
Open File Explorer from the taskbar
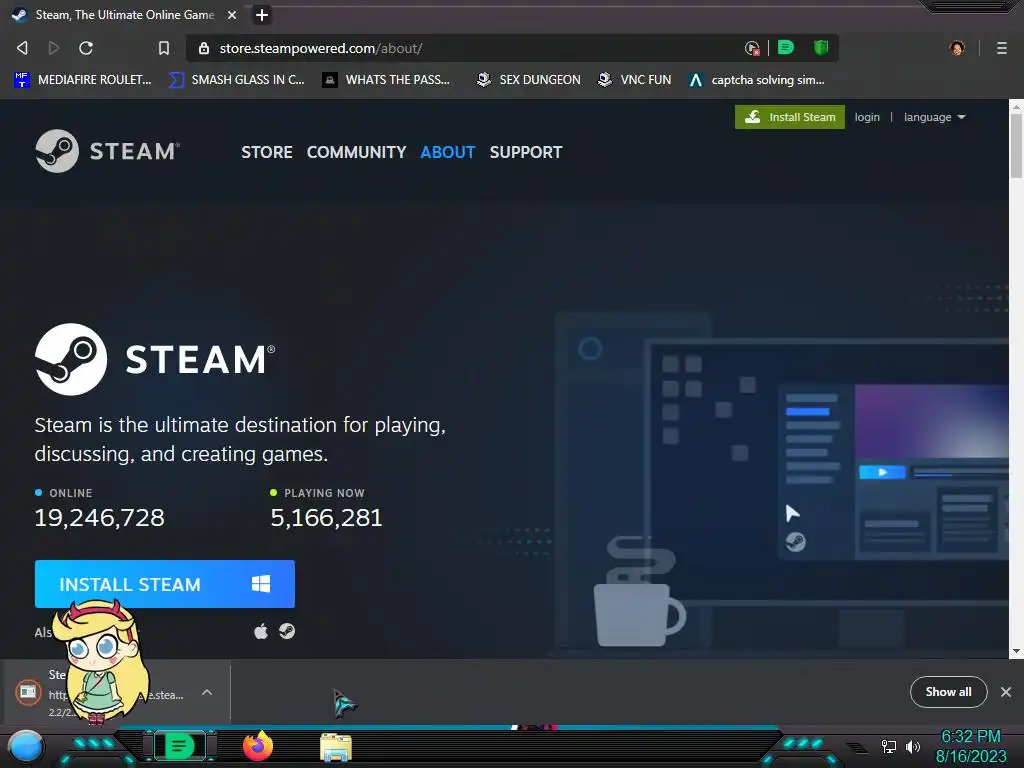336,747
